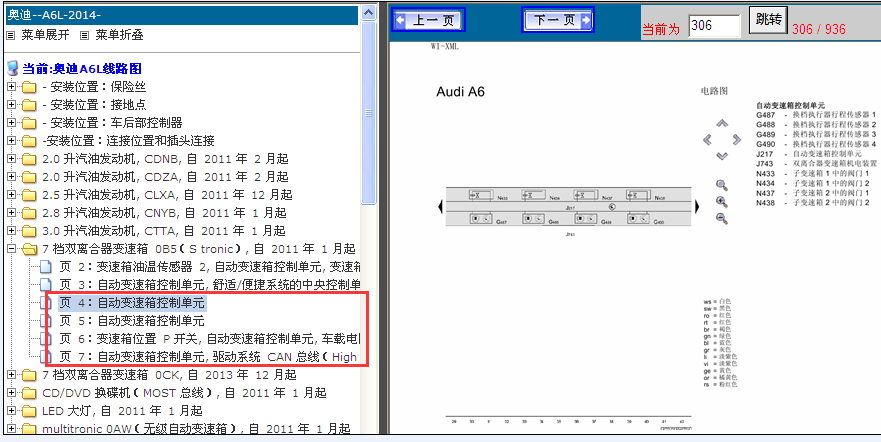Expand the 安装位置:连接位置和插头连接 folder
881x442 pixels.
click(x=11, y=141)
